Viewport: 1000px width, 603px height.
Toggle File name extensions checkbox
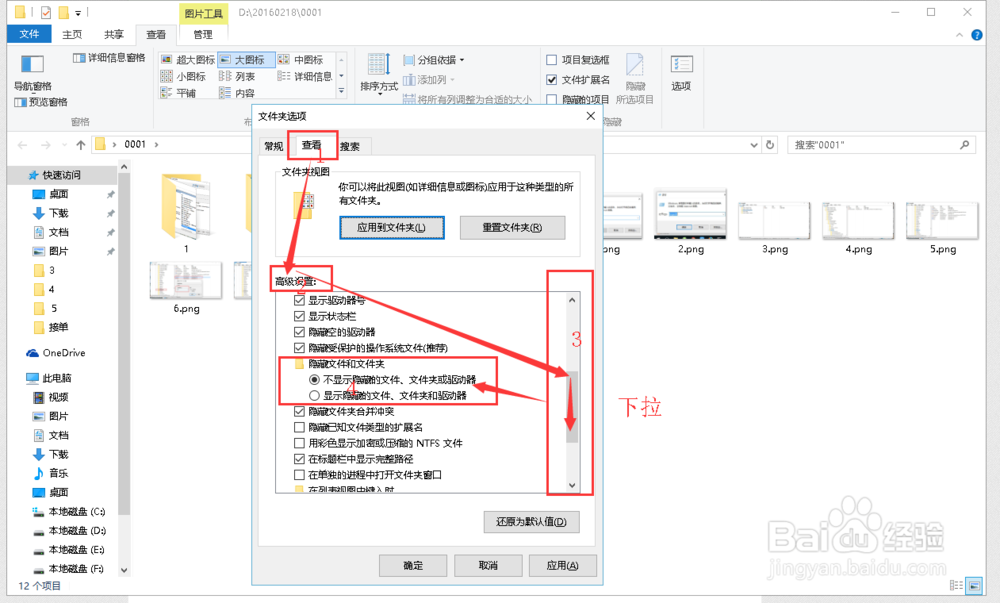tap(552, 80)
